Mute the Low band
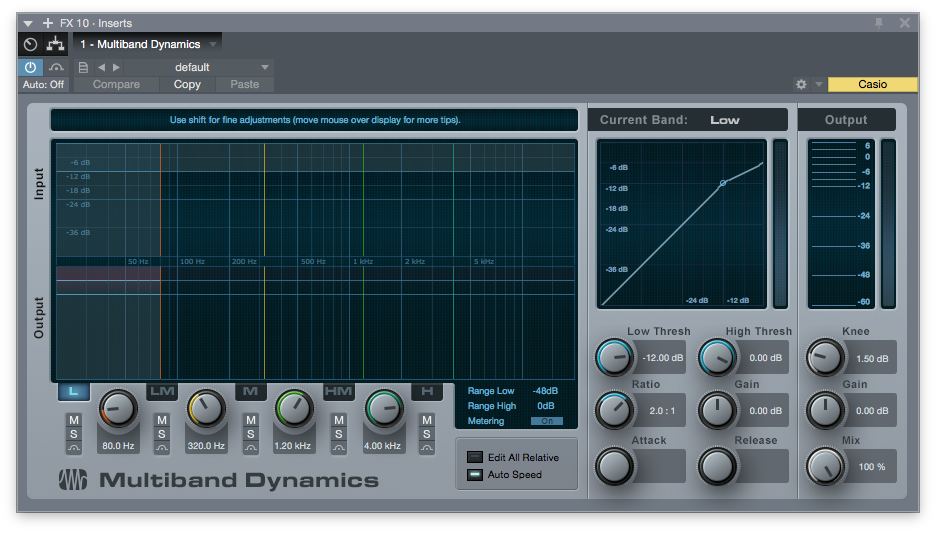This screenshot has width=936, height=533. click(x=73, y=420)
